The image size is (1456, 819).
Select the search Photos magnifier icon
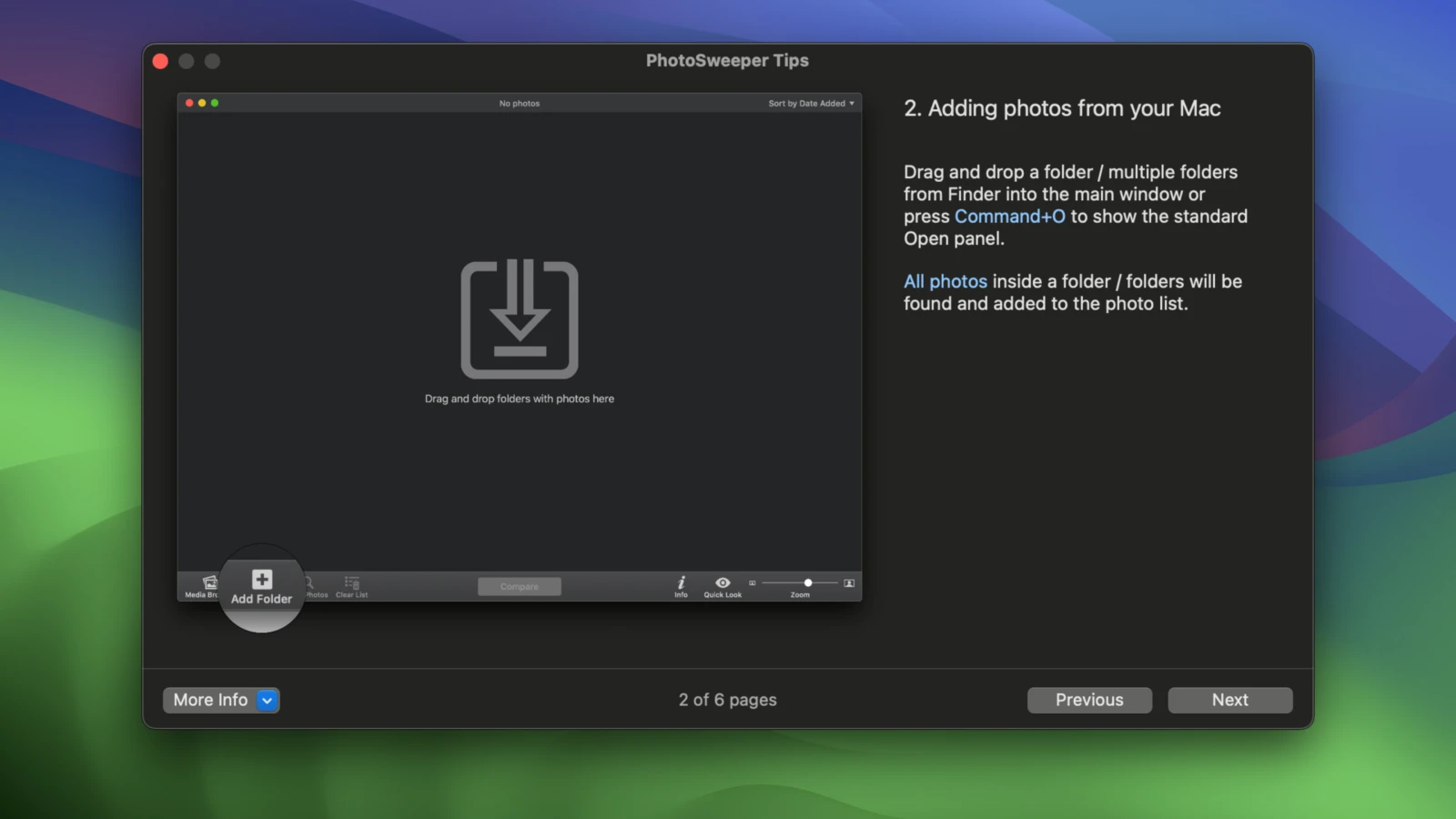(x=308, y=583)
